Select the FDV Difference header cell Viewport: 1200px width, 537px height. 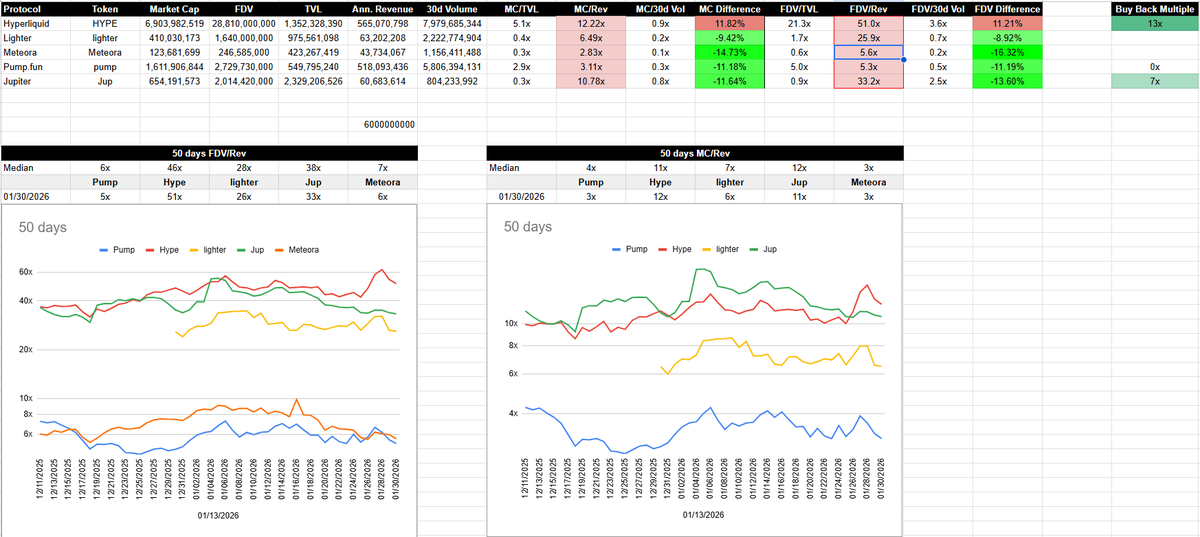coord(1006,8)
